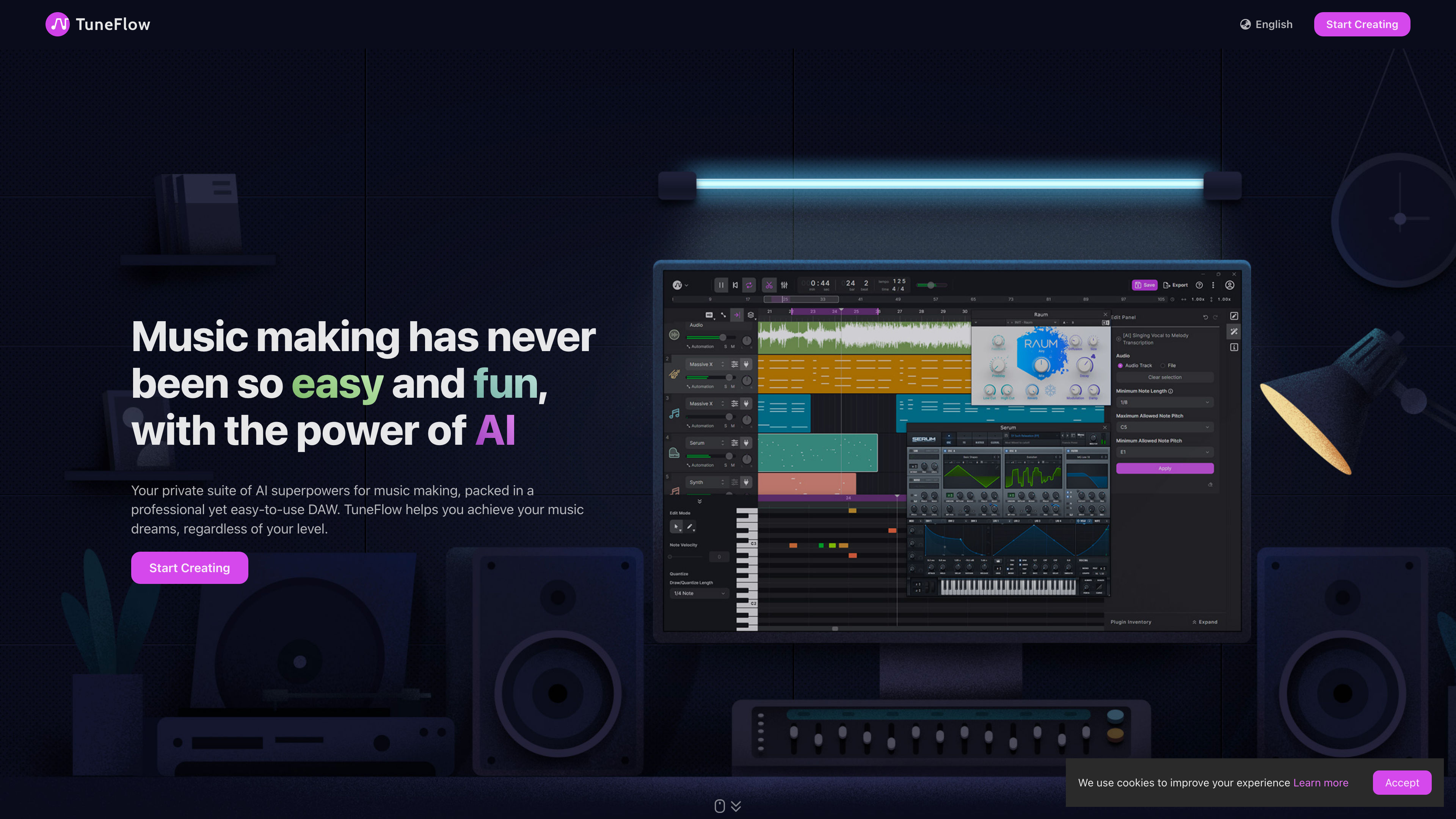Mute track 2 Massive X
This screenshot has height=819, width=1456.
(733, 387)
